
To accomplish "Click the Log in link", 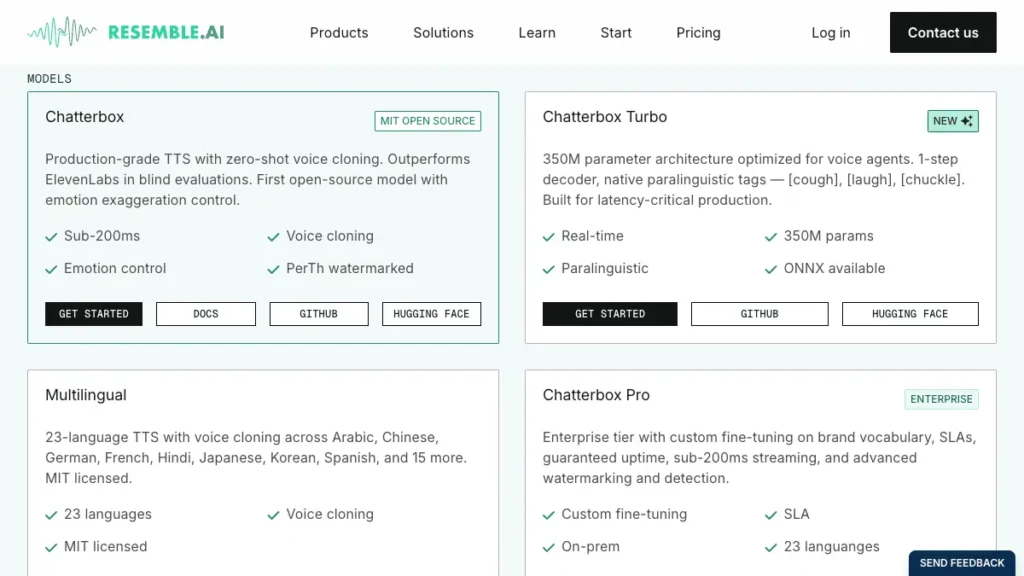I will 831,33.
